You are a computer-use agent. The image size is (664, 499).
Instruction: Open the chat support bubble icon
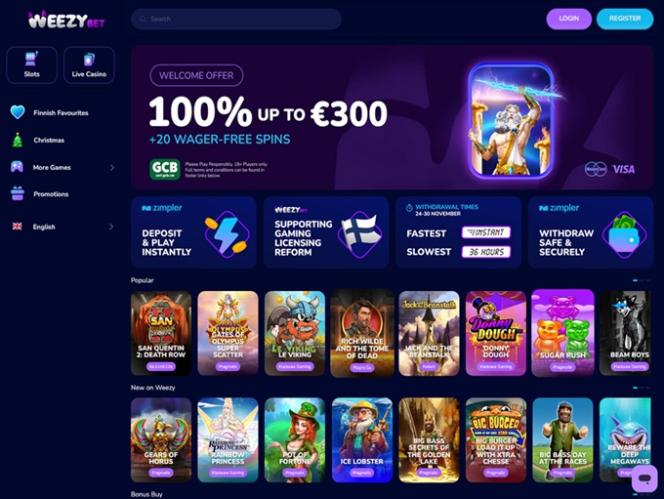(x=645, y=479)
